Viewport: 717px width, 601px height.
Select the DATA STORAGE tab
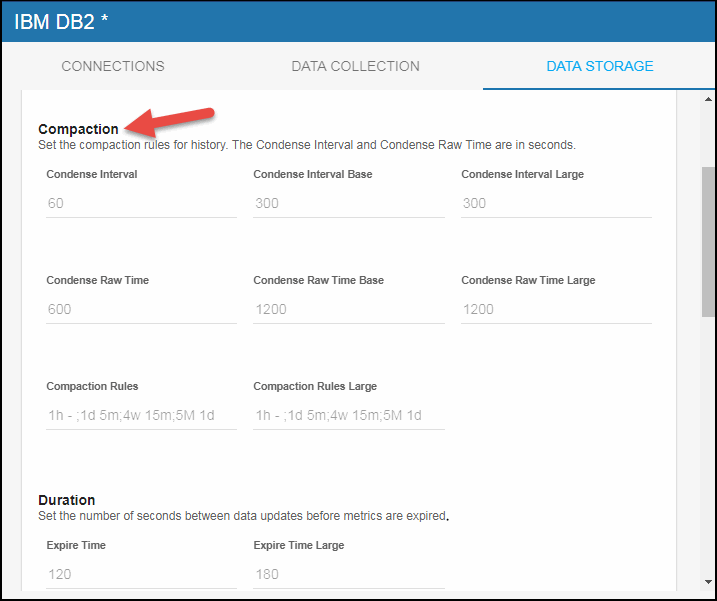click(599, 66)
